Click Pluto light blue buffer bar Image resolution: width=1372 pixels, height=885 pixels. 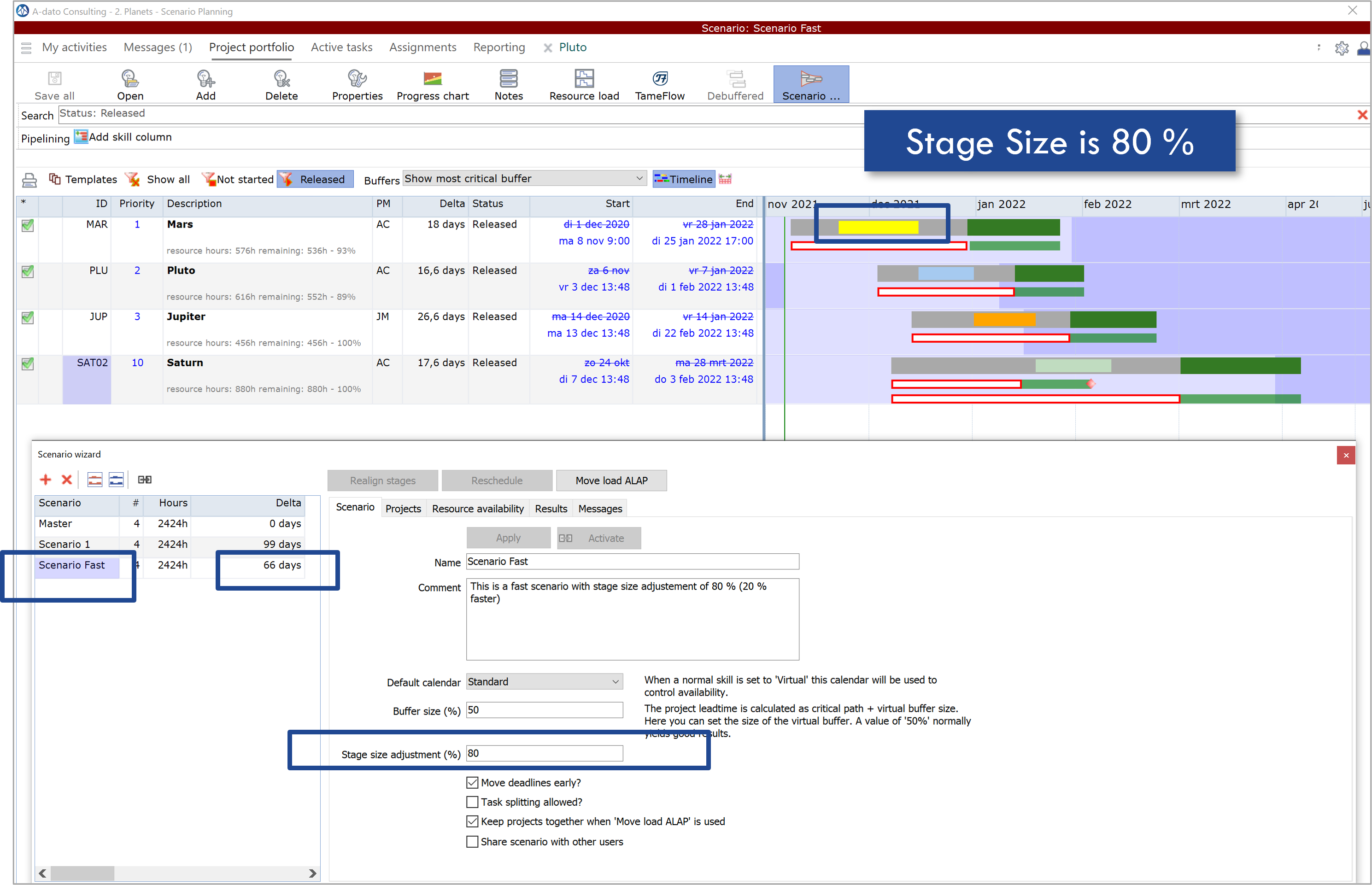pos(946,274)
